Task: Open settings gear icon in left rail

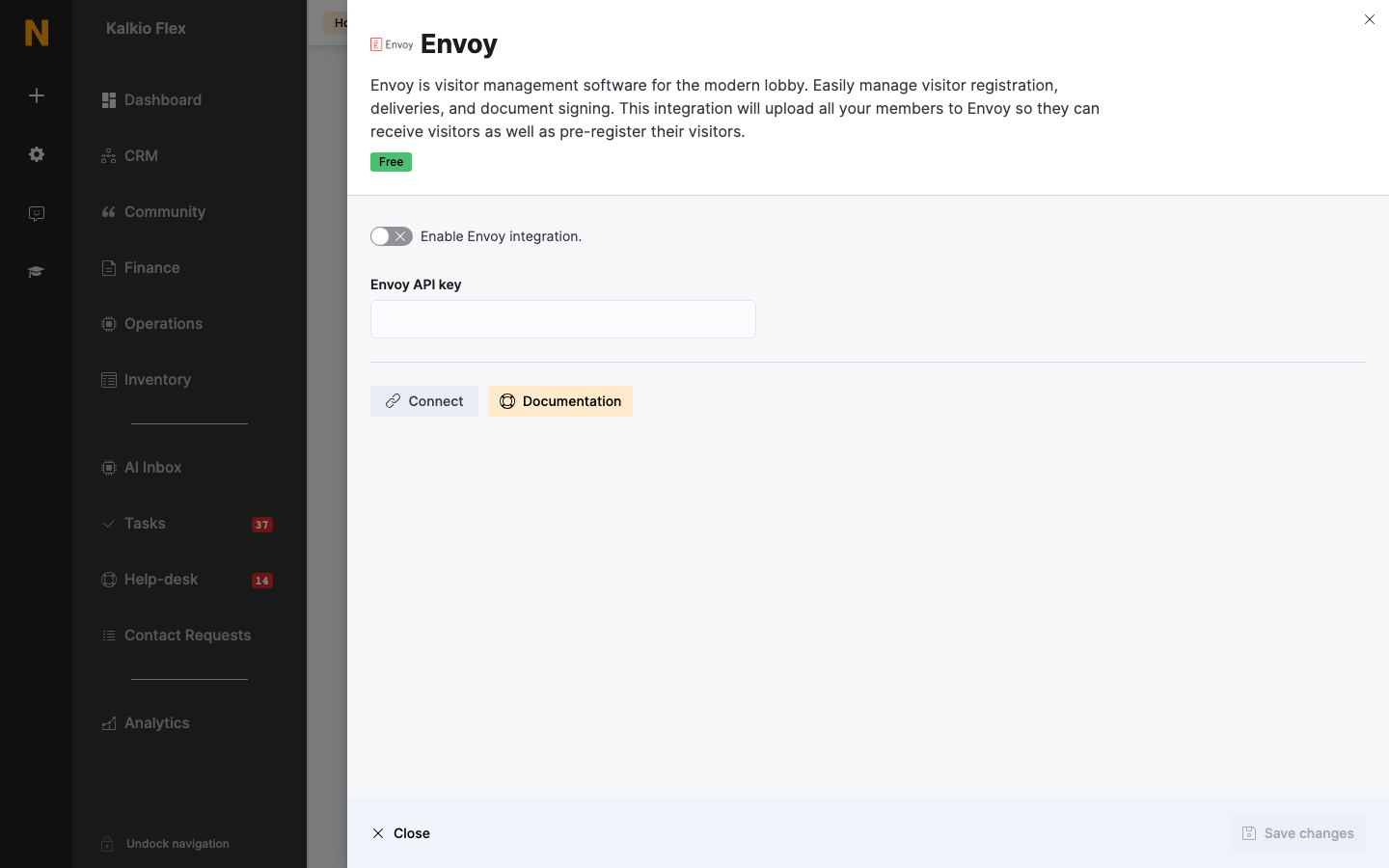Action: (37, 154)
